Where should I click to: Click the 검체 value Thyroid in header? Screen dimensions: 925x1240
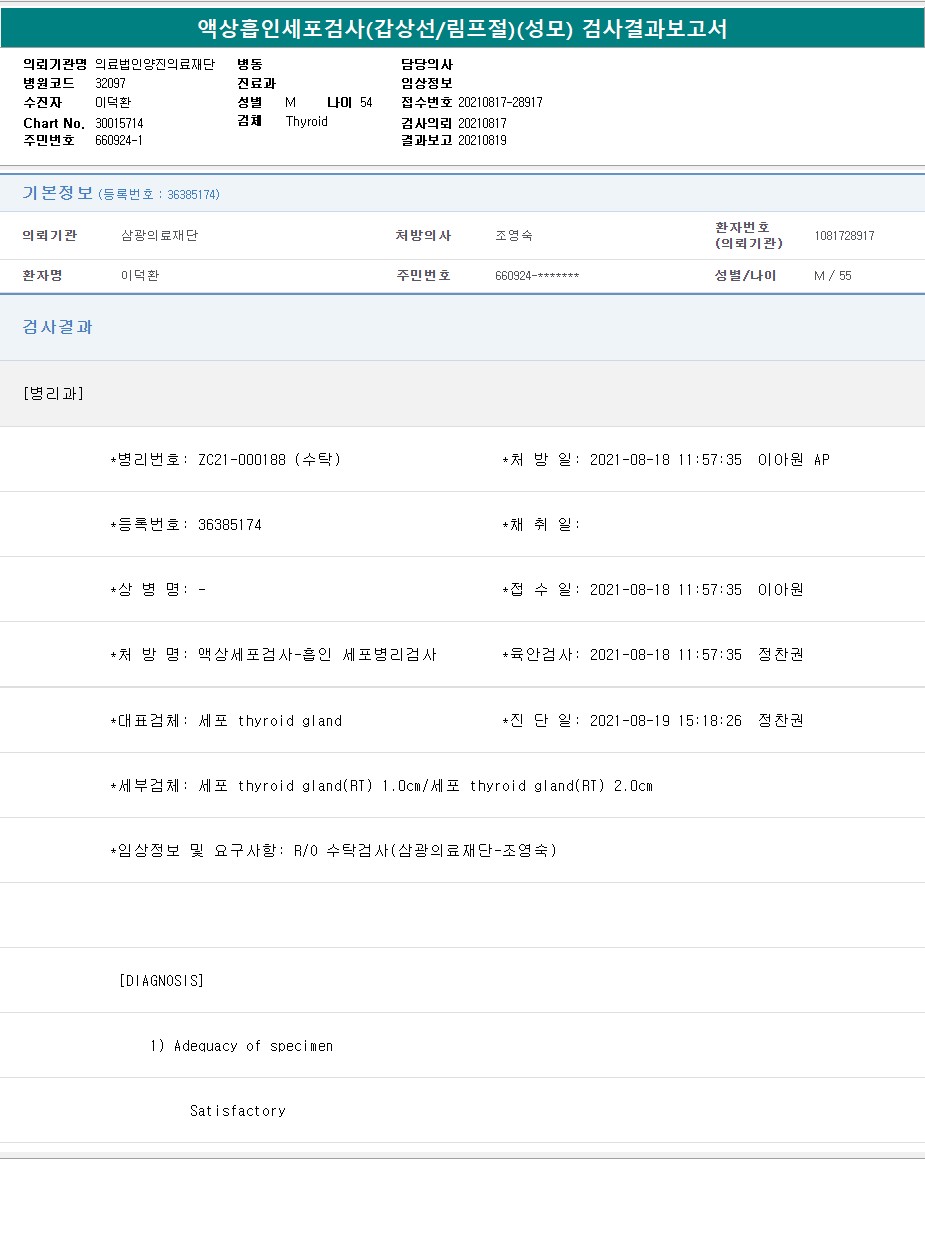[306, 121]
